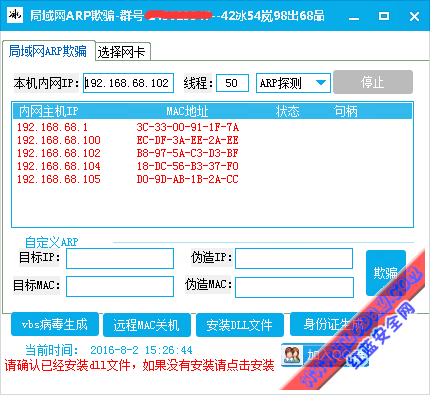Expand the ARP探测 dropdown
Viewport: 430px width, 395px height.
click(x=293, y=83)
